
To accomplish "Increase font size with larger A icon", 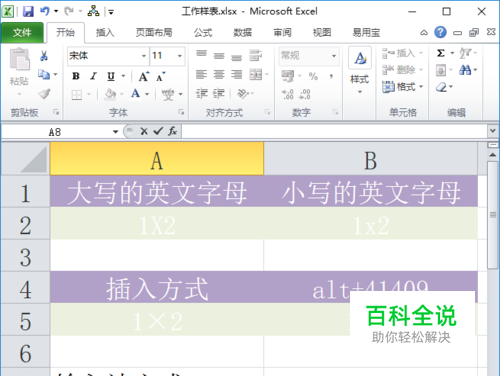I will click(x=143, y=77).
